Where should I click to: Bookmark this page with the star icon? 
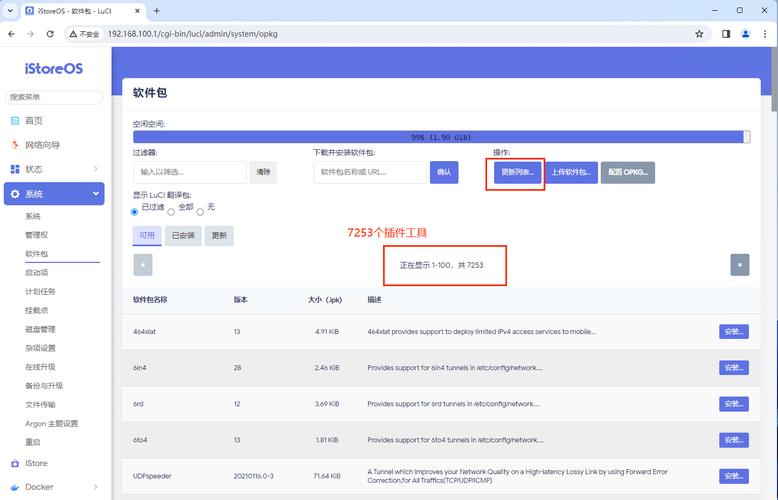(700, 33)
